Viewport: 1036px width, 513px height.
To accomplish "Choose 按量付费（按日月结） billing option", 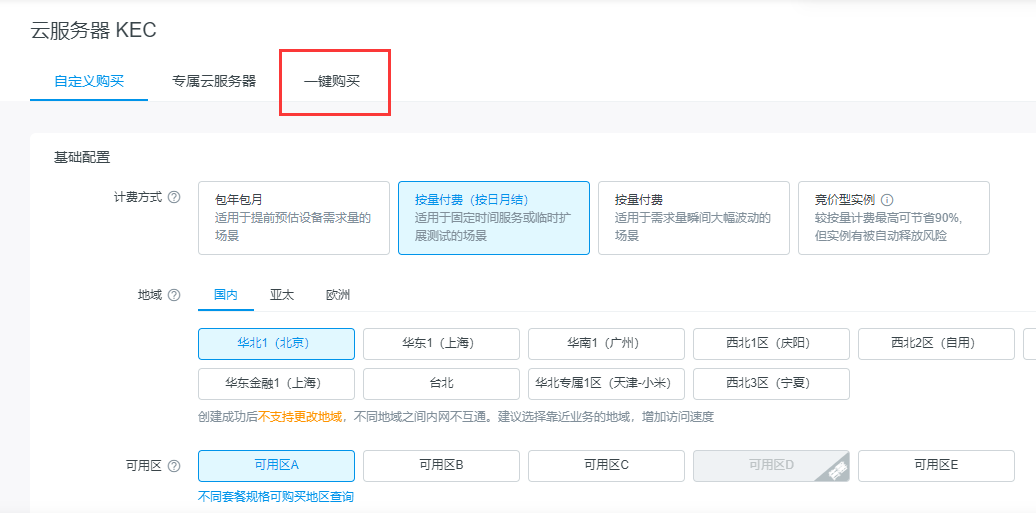I will [494, 218].
